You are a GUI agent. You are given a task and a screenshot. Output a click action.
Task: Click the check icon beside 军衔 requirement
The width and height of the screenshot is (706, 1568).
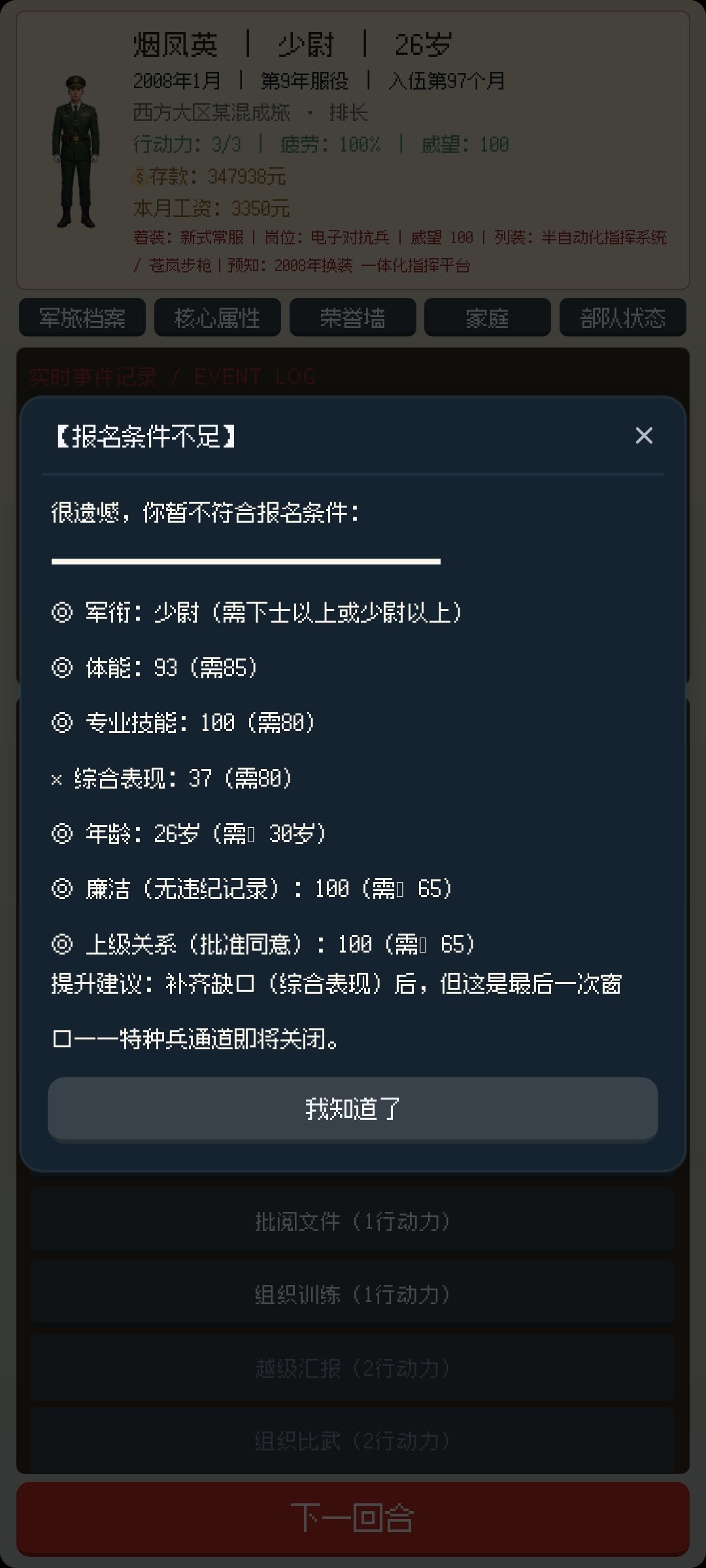coord(62,612)
